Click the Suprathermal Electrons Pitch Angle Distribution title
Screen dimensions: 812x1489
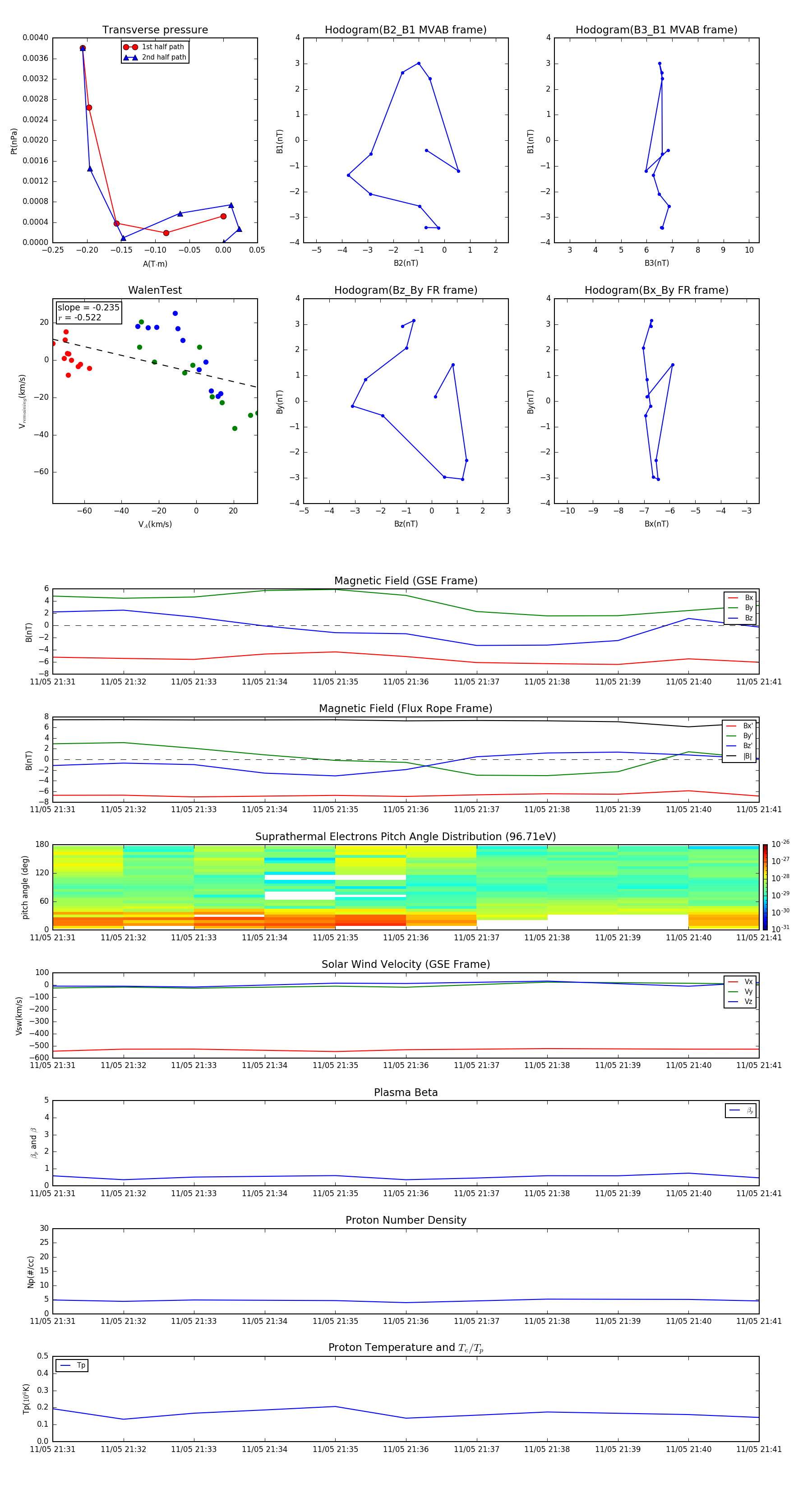(x=406, y=837)
